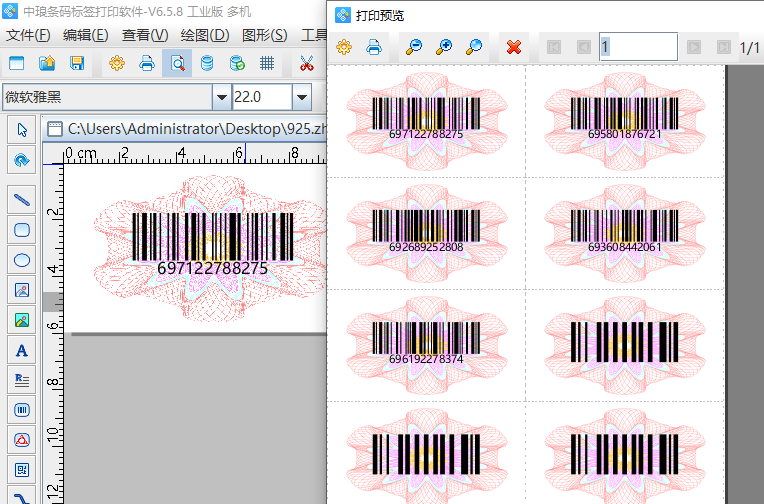Viewport: 764px width, 504px height.
Task: Click printer icon in print preview window
Action: (x=373, y=47)
